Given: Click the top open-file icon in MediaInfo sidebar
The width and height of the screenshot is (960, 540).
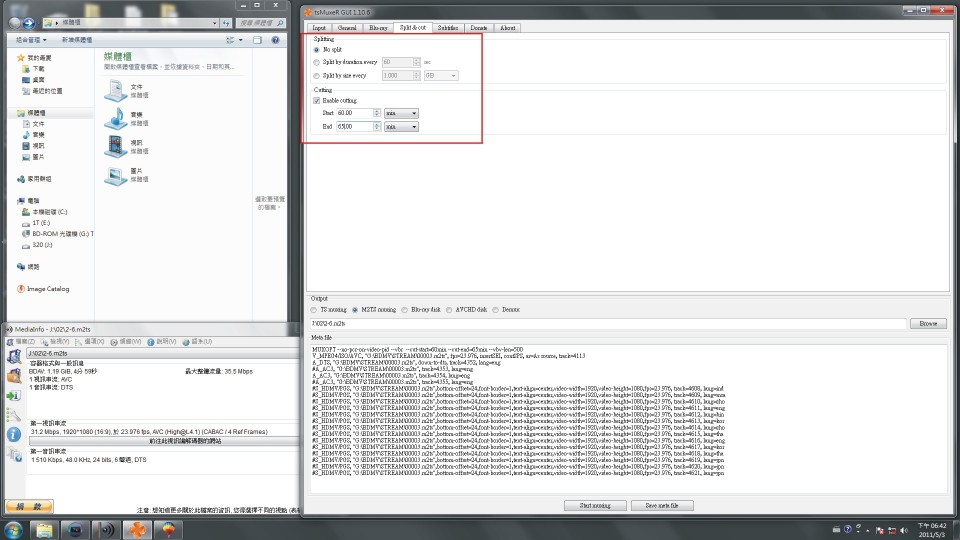Looking at the screenshot, I should (13, 354).
